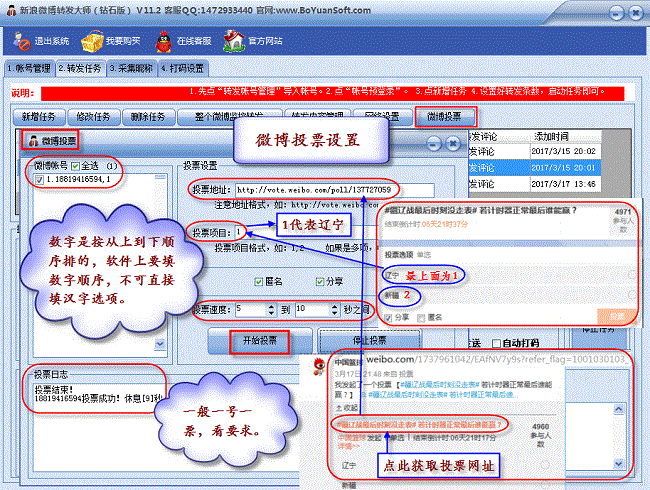Viewport: 650px width, 490px height.
Task: Switch to 3.采集昵称 tab
Action: tap(131, 68)
